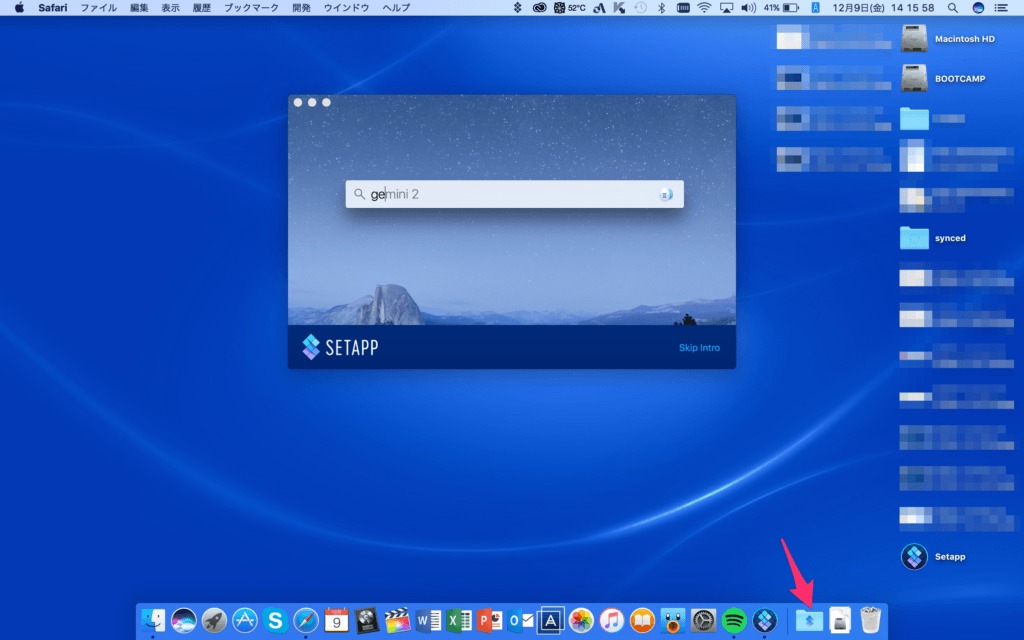1024x640 pixels.
Task: Select the synced folder on desktop
Action: pos(933,238)
